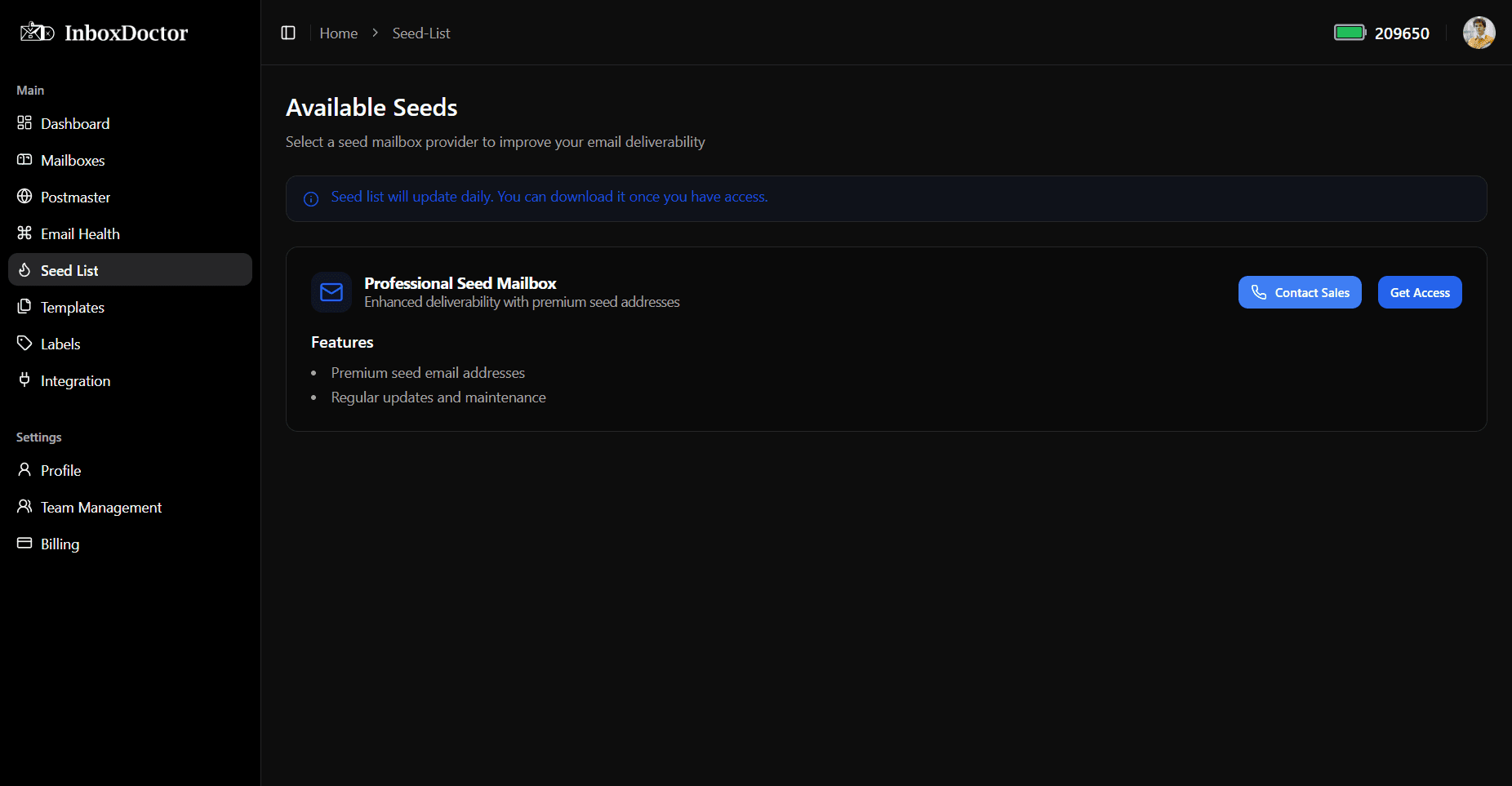
Task: Open Profile settings
Action: click(x=130, y=470)
